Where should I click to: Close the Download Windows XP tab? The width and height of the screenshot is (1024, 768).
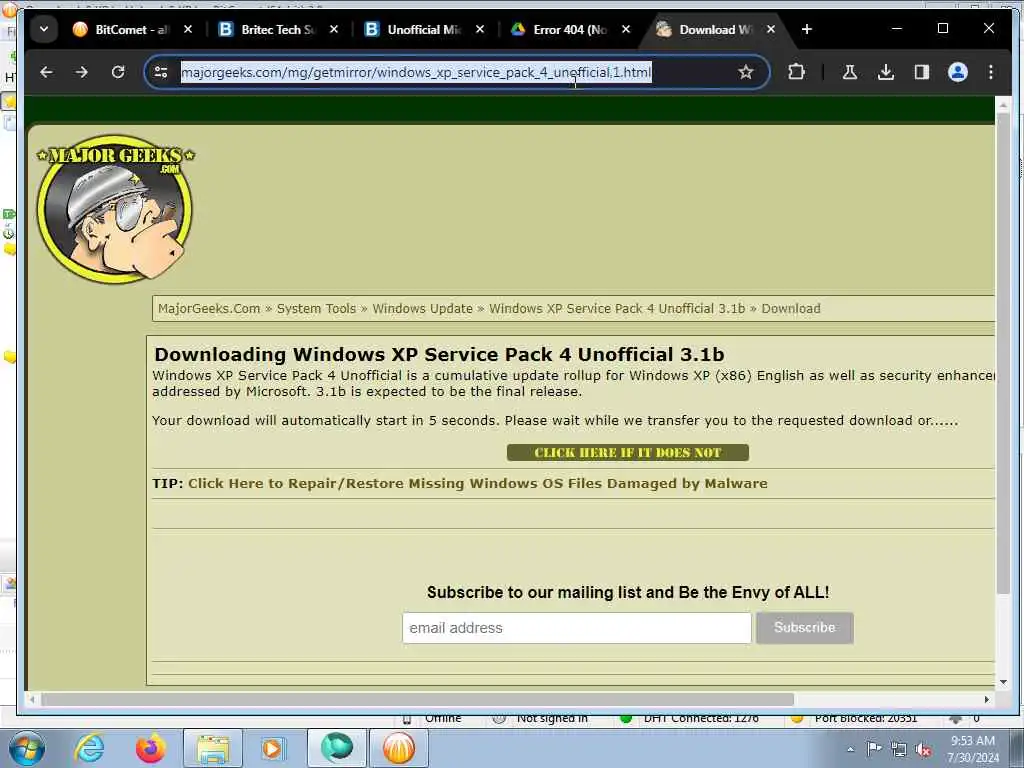pyautogui.click(x=771, y=29)
